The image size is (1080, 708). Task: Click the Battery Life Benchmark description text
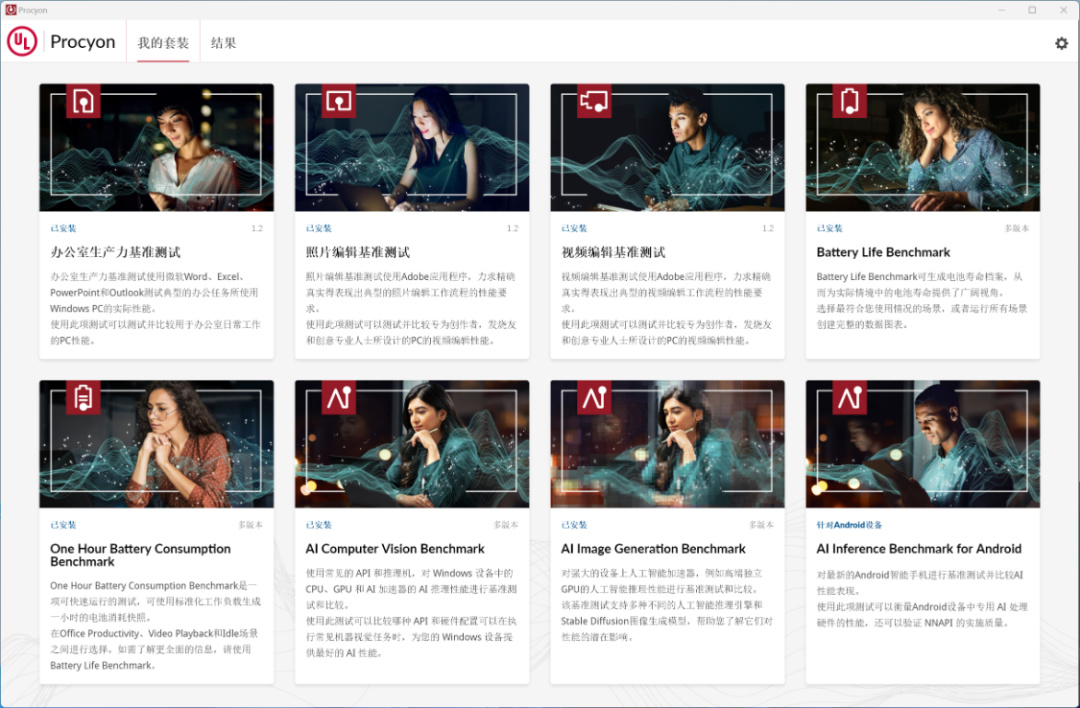(922, 300)
